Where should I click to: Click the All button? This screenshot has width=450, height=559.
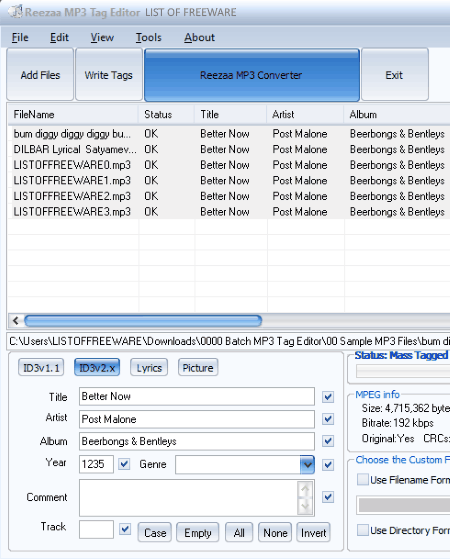[239, 533]
